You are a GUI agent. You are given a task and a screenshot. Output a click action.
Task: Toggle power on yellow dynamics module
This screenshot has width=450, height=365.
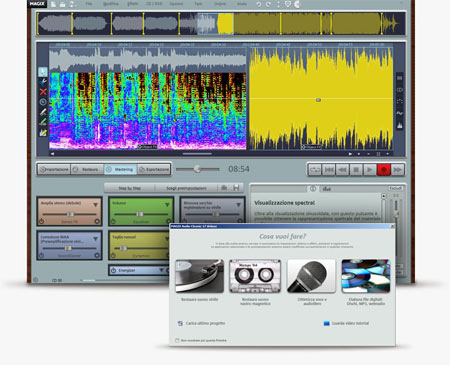[113, 256]
